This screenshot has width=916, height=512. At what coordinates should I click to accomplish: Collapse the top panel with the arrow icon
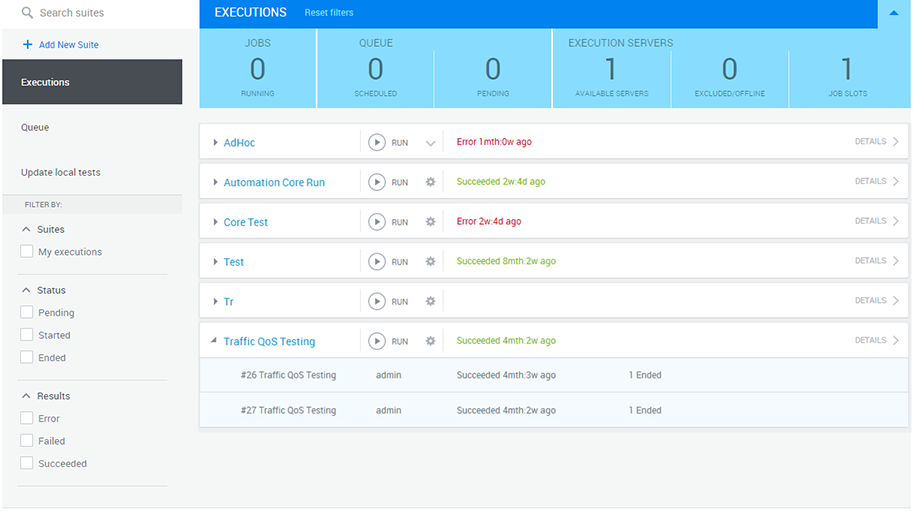[x=893, y=13]
